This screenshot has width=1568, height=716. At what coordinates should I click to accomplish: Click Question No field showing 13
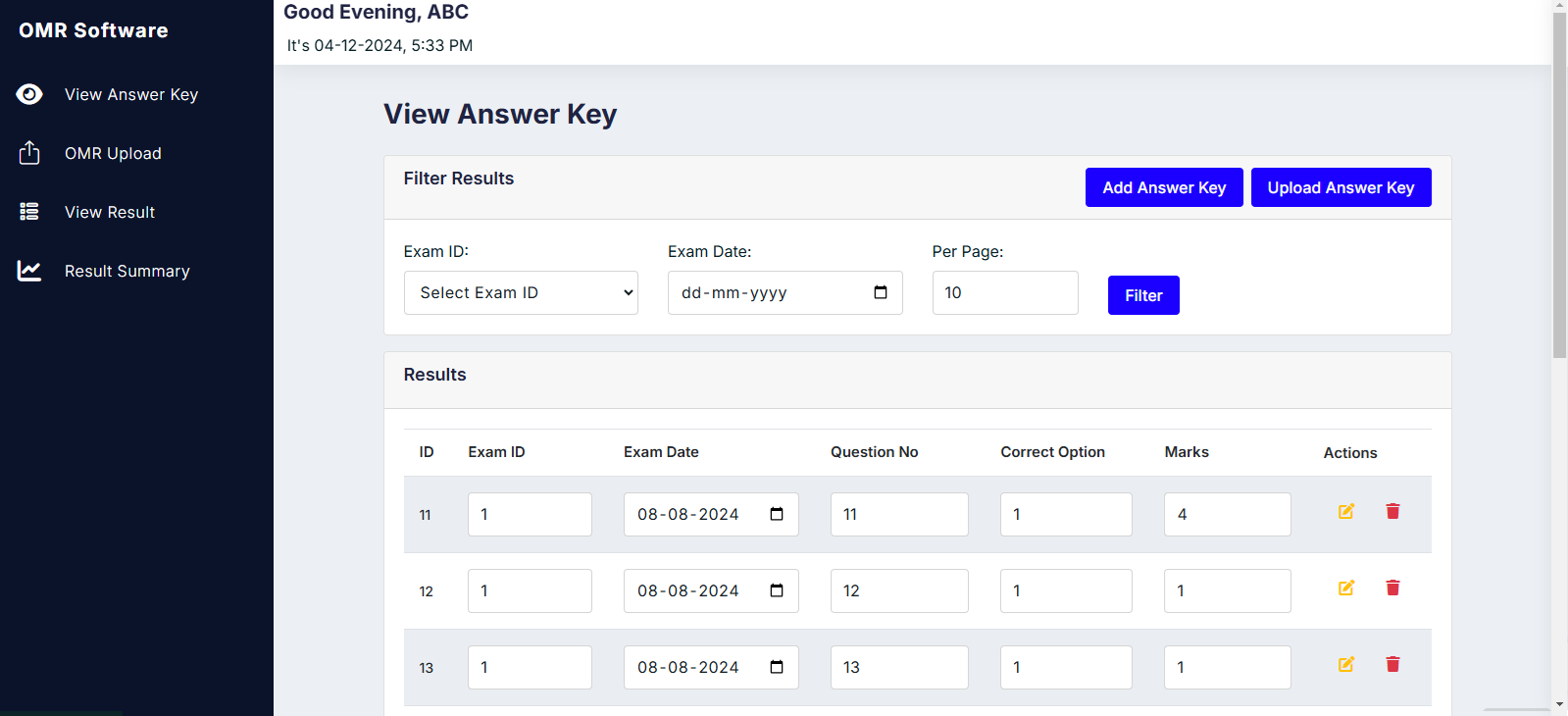click(899, 667)
